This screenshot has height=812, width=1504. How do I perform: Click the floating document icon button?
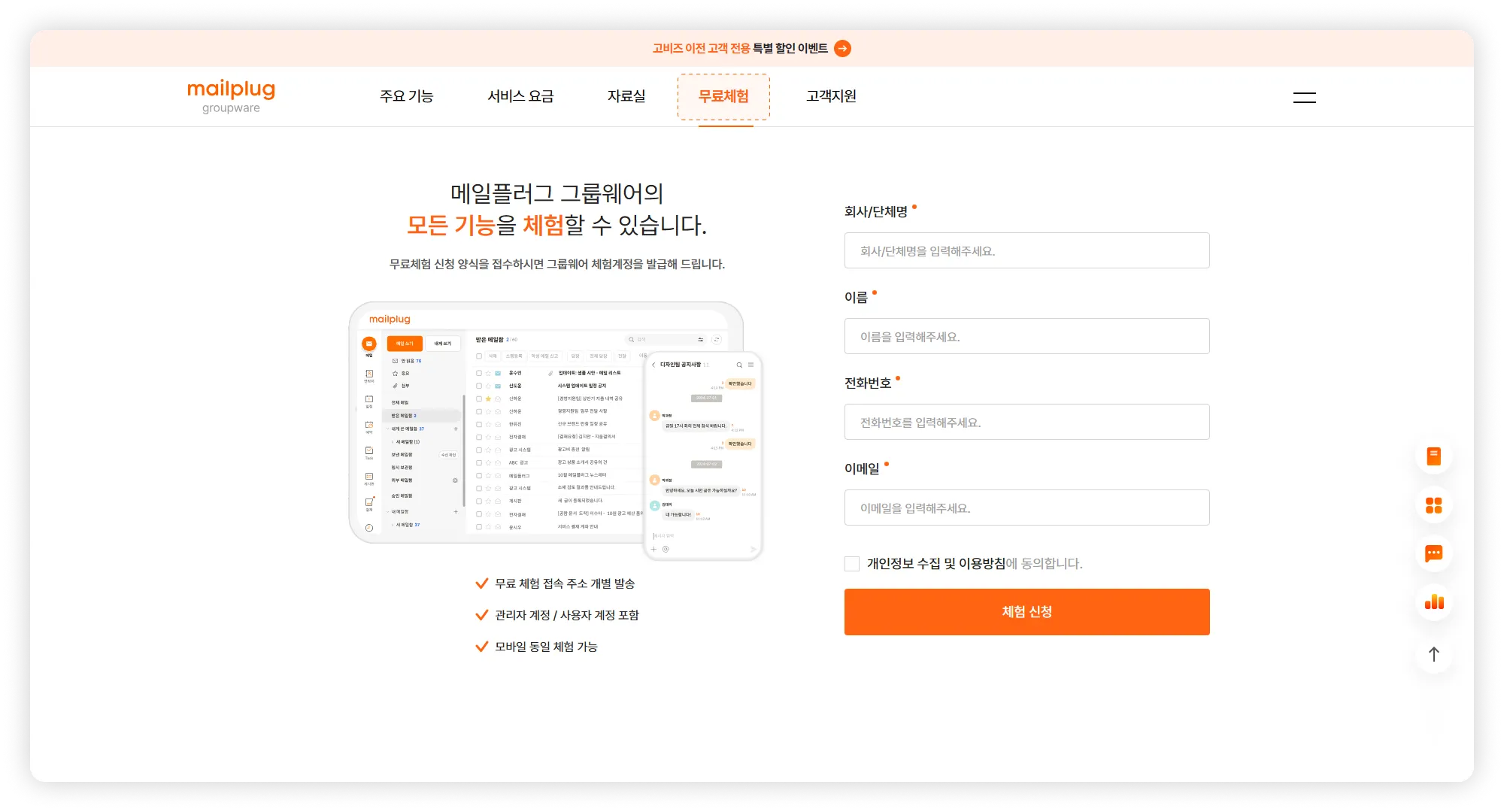(1433, 456)
